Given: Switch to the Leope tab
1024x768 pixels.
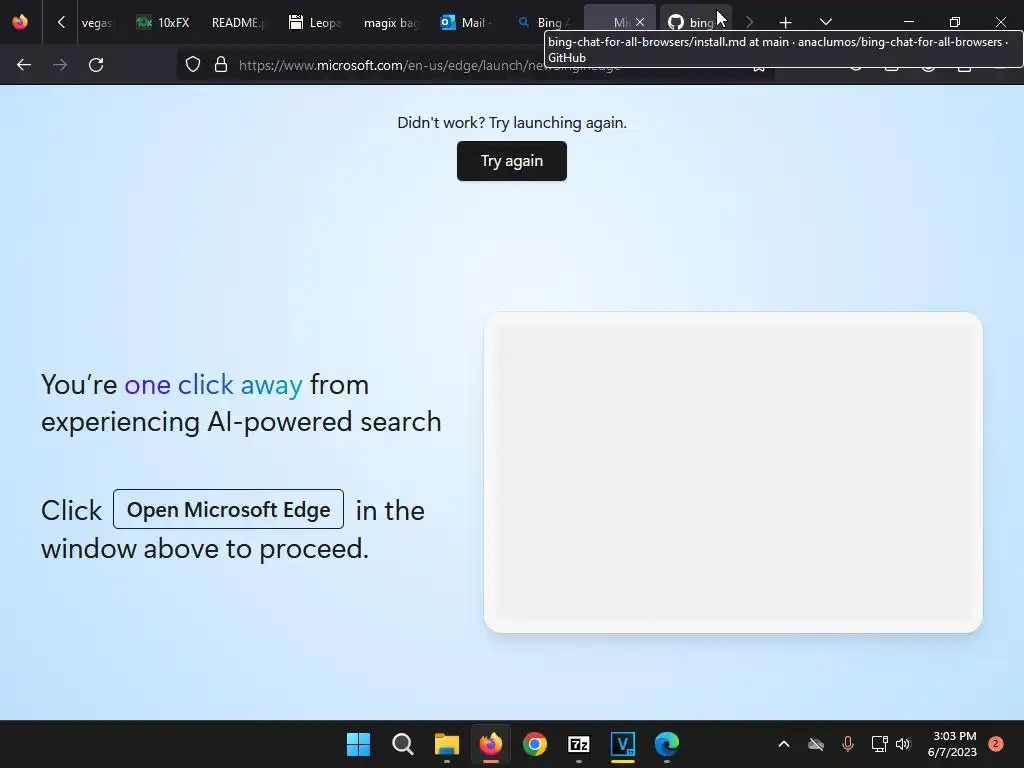Looking at the screenshot, I should coord(315,22).
